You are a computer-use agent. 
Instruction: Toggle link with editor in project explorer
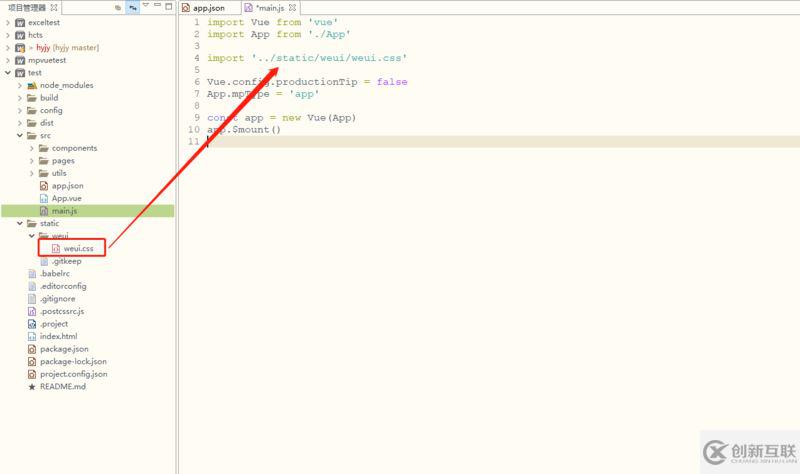[x=133, y=7]
